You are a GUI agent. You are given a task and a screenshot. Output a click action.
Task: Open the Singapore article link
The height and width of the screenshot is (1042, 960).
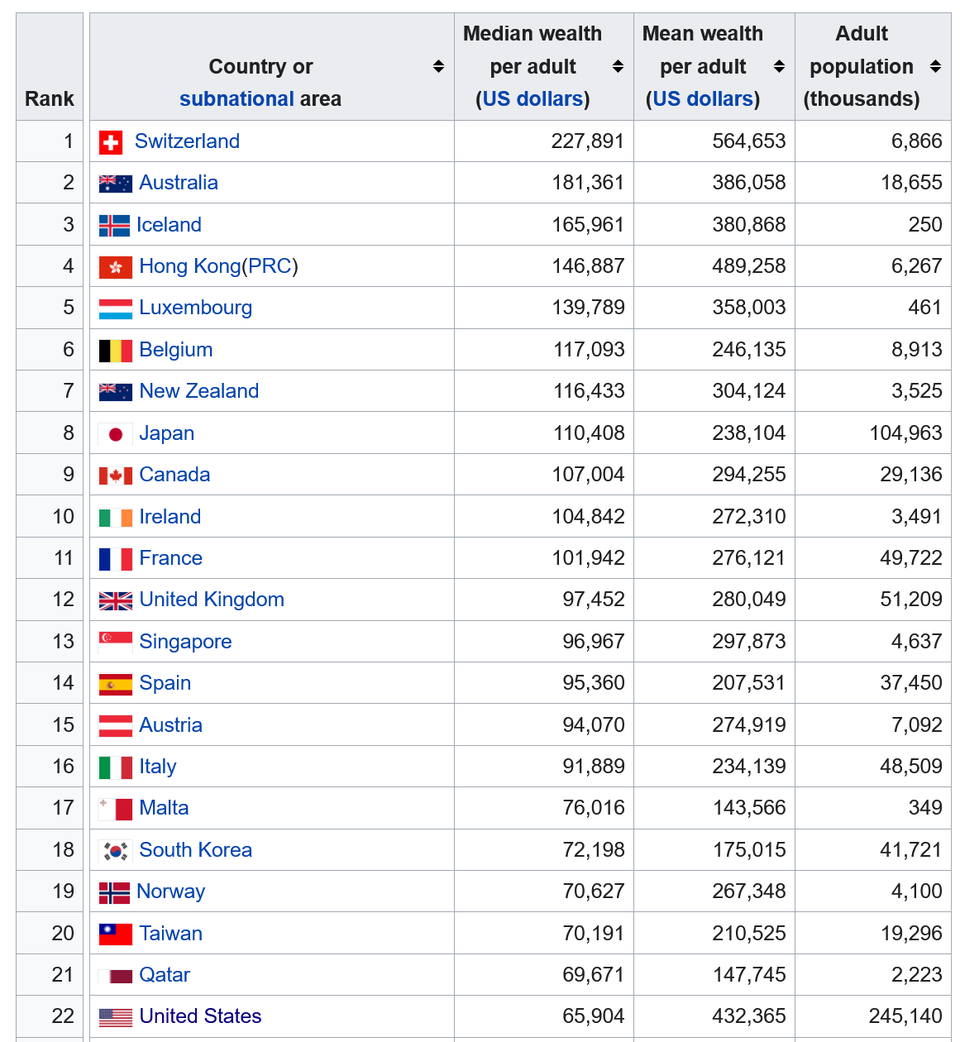[x=185, y=641]
